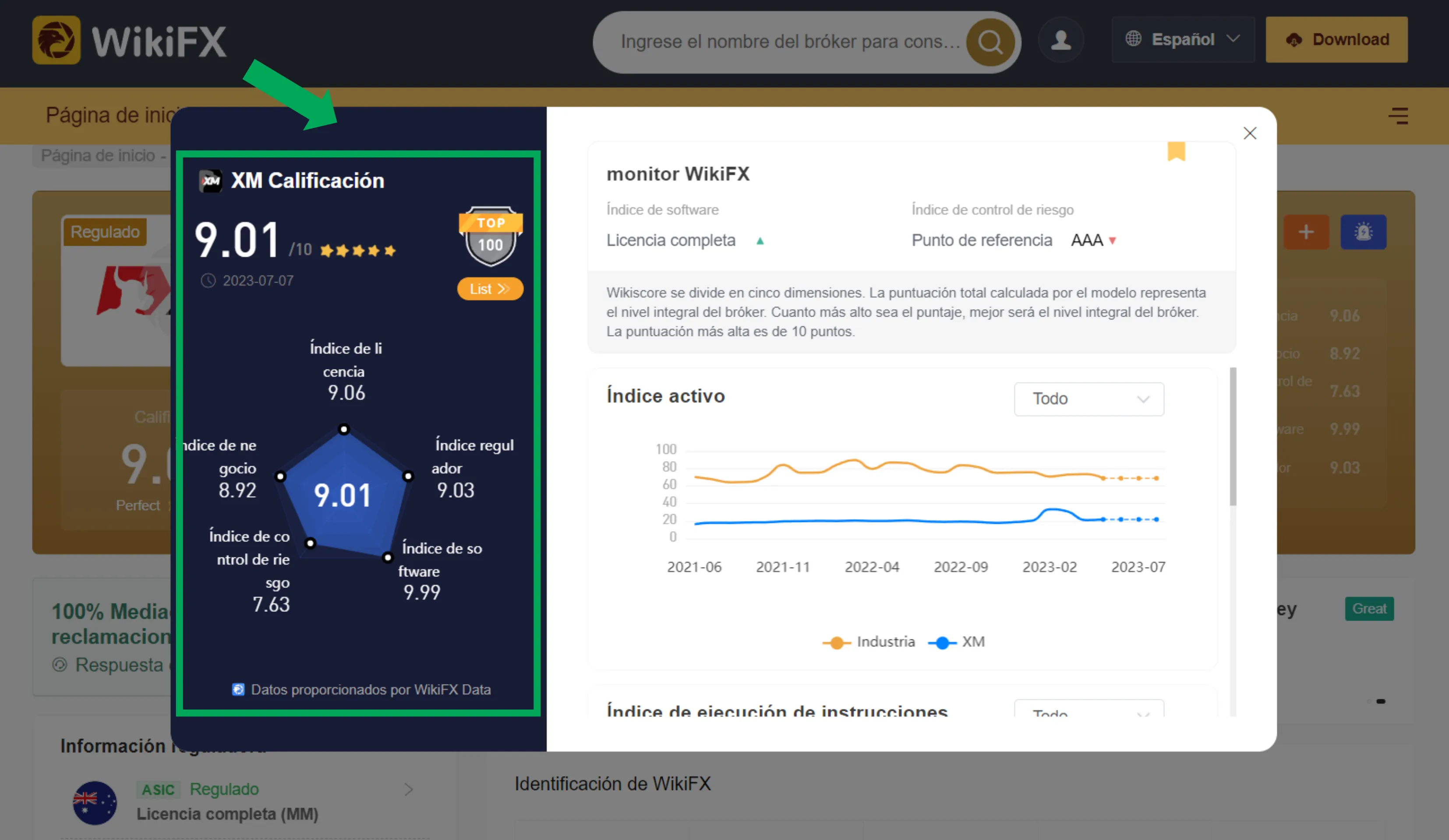The image size is (1449, 840).
Task: Click the Download button
Action: point(1336,39)
